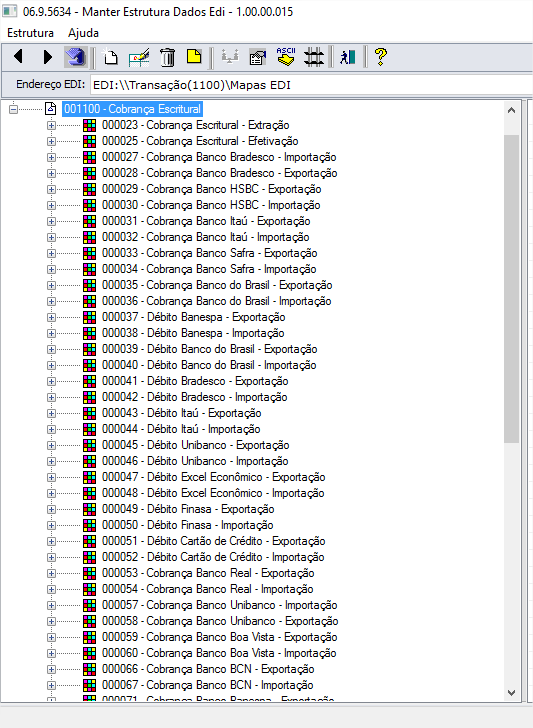Click colored grid icon of map 000051

(89, 541)
